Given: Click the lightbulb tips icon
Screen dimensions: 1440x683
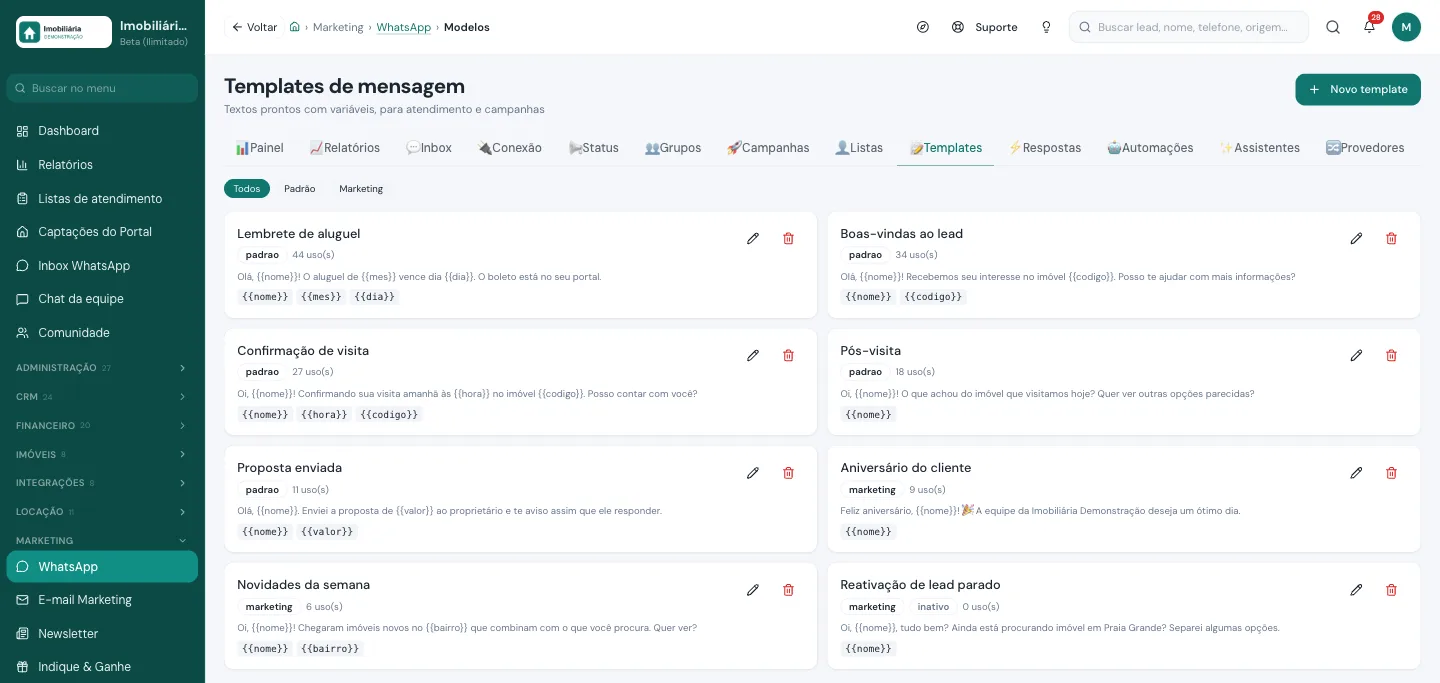Looking at the screenshot, I should (1046, 27).
